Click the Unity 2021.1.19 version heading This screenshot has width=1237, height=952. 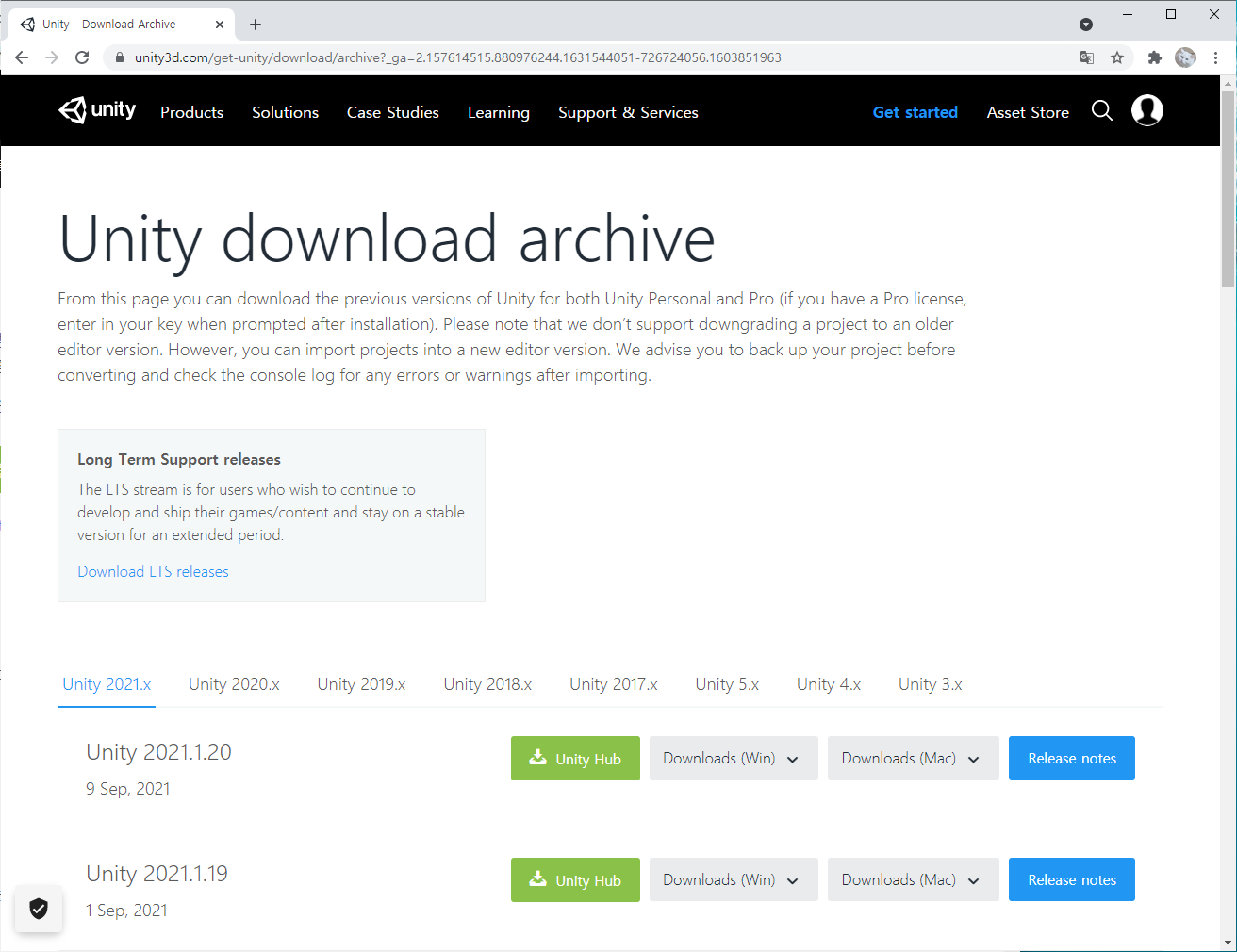[157, 874]
